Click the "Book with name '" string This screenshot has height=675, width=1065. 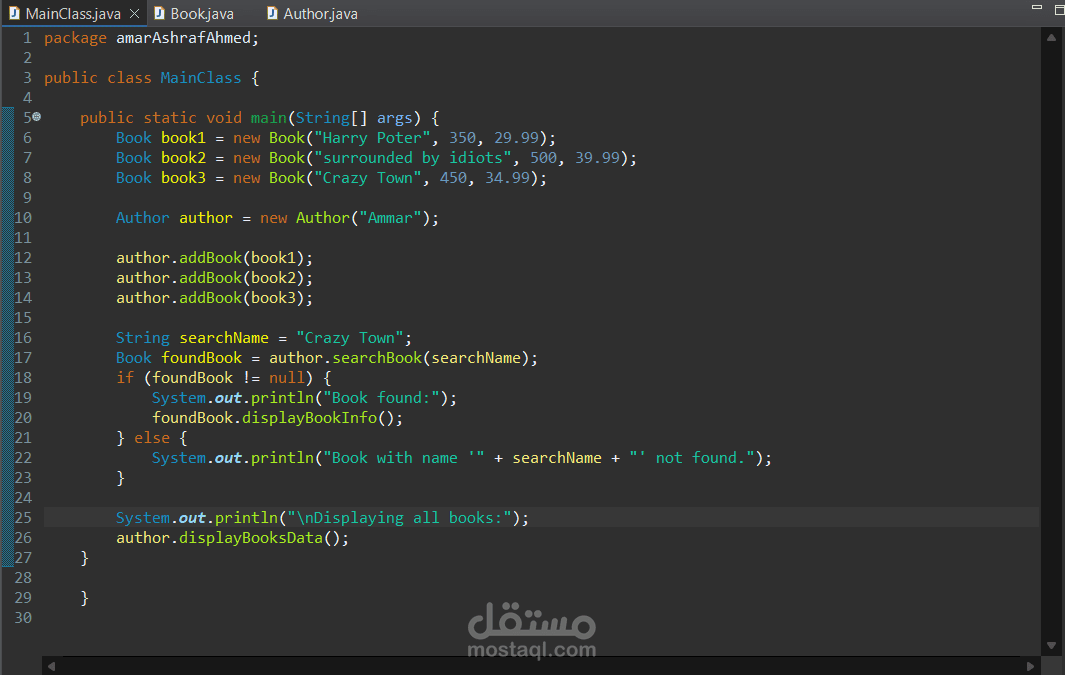click(403, 458)
